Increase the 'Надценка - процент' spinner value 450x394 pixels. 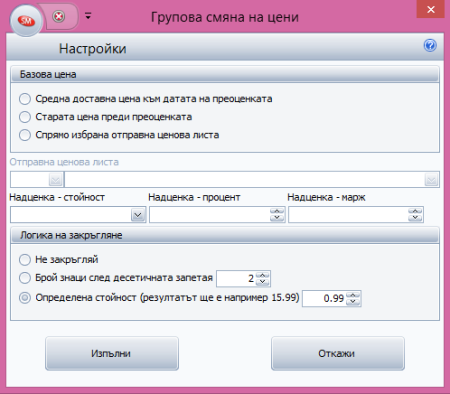click(277, 211)
